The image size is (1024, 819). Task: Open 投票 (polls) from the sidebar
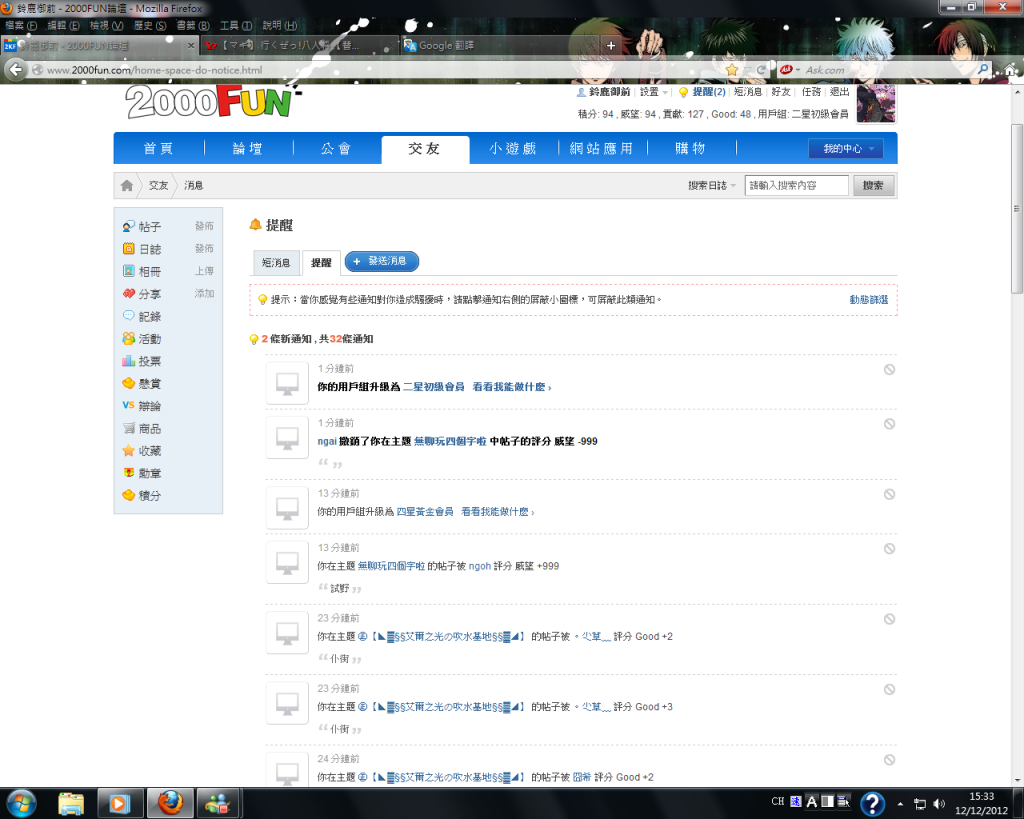[149, 361]
